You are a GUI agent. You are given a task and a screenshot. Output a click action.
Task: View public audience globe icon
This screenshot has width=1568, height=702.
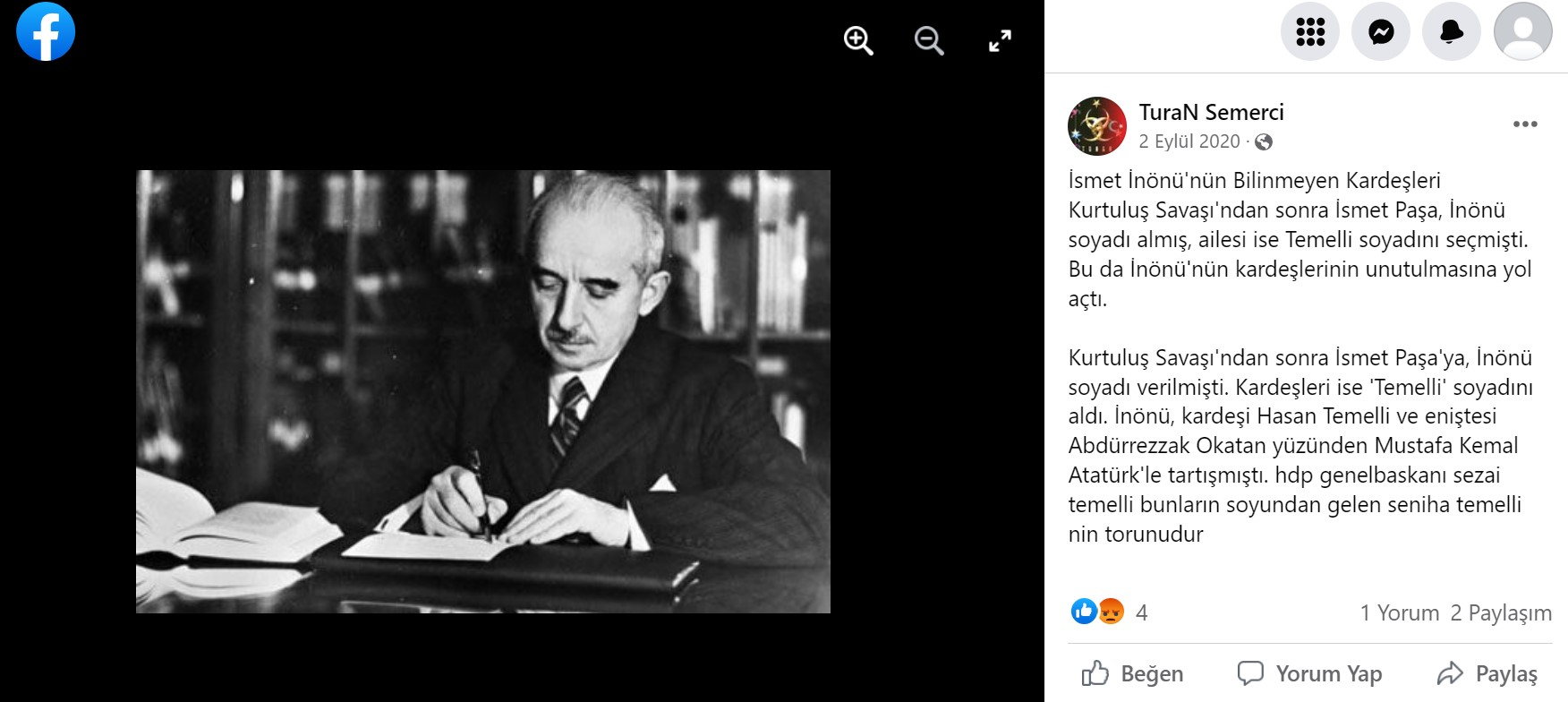pos(1264,141)
